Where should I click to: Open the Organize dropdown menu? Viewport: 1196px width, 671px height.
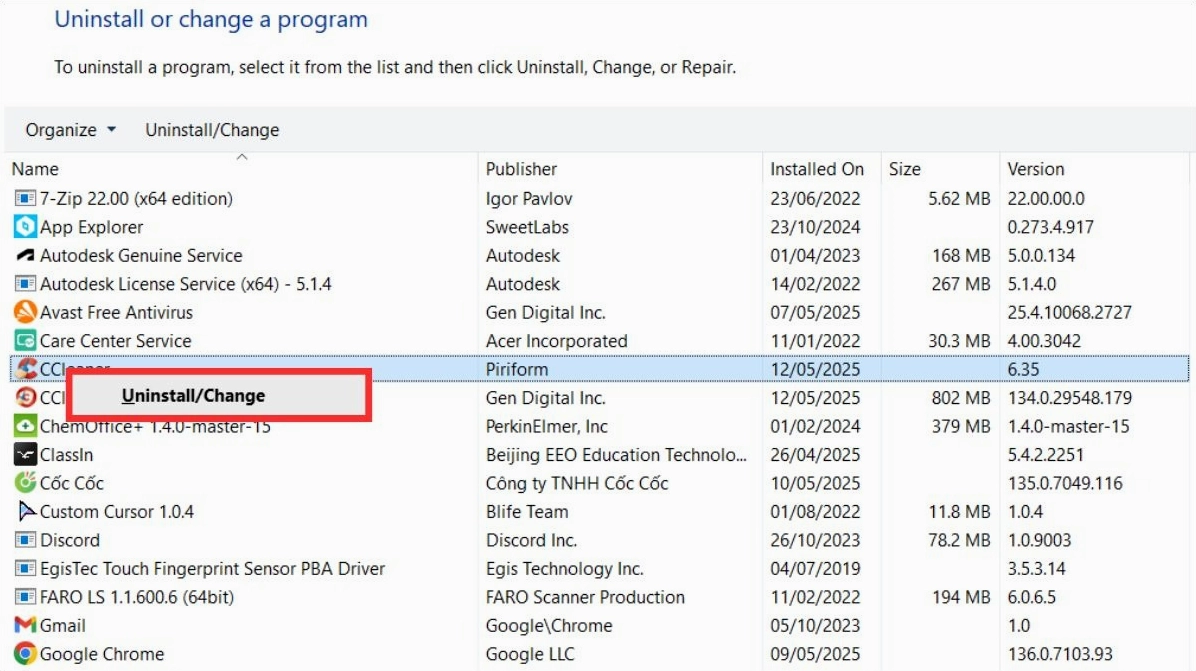67,130
